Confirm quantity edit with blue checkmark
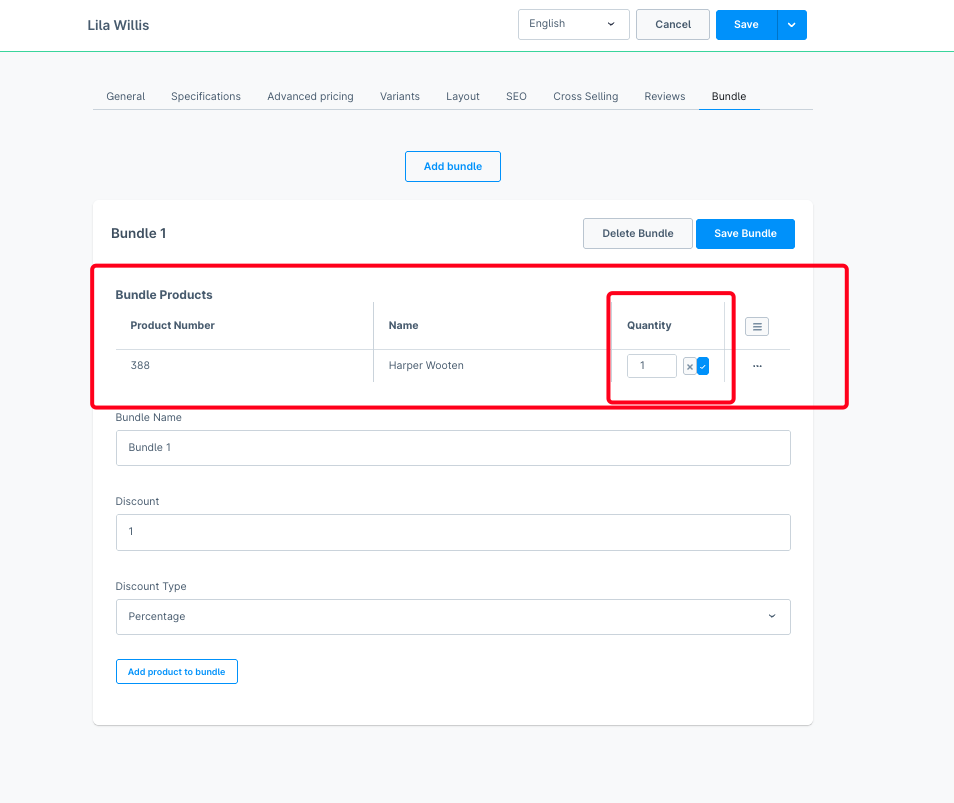Screen dimensions: 954x803 pyautogui.click(x=703, y=367)
